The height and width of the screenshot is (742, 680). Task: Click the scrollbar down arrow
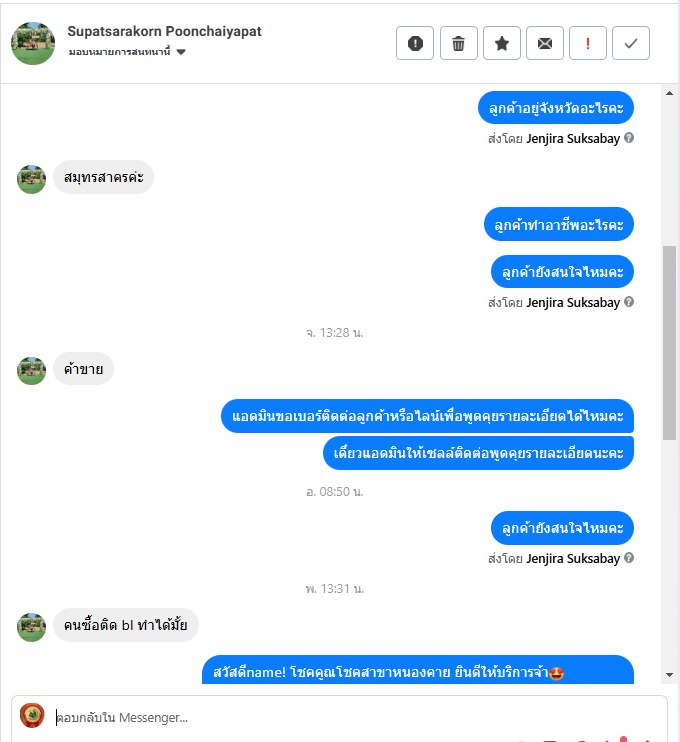coord(669,675)
